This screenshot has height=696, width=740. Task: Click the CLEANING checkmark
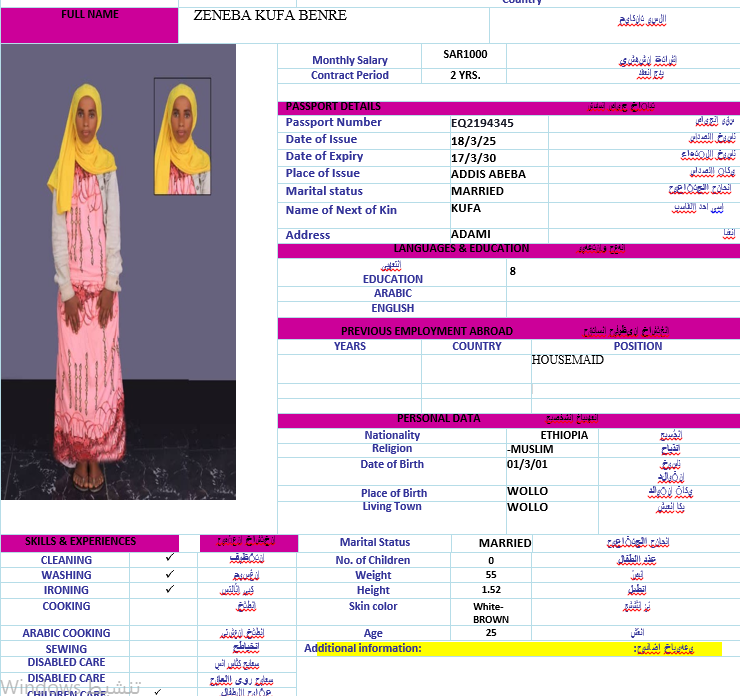click(170, 557)
